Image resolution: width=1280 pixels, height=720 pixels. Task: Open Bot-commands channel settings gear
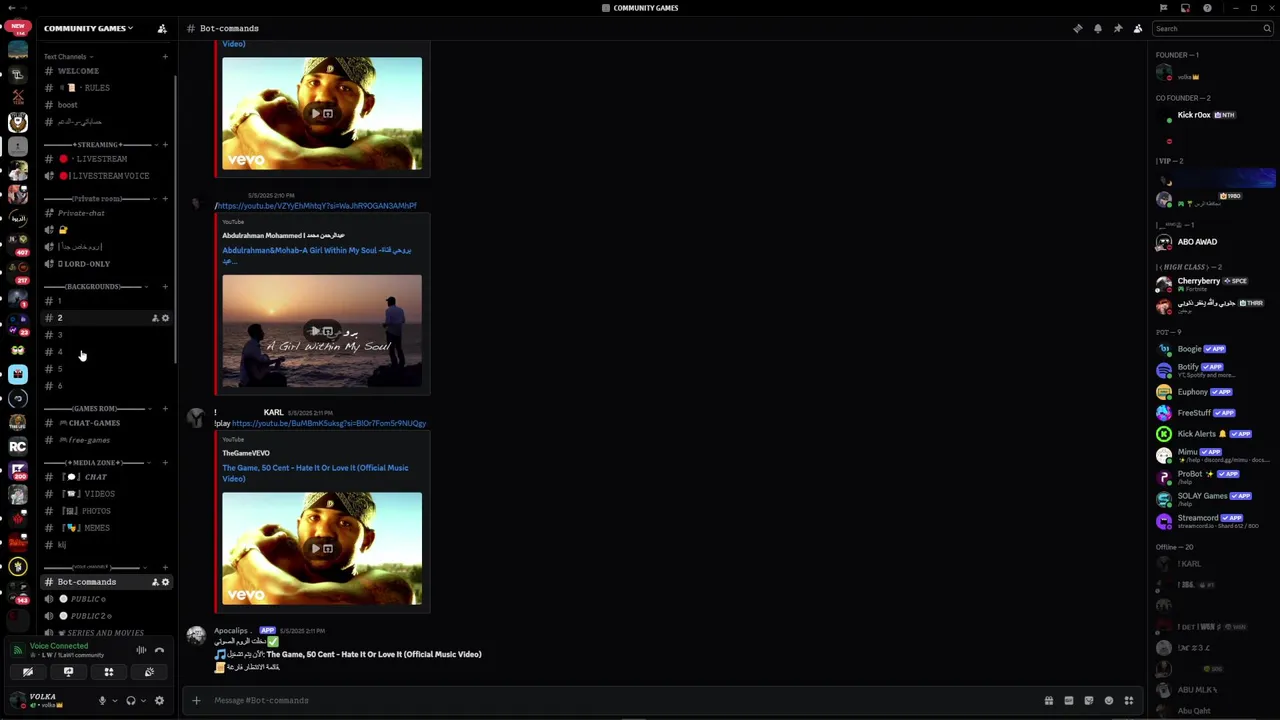point(166,582)
